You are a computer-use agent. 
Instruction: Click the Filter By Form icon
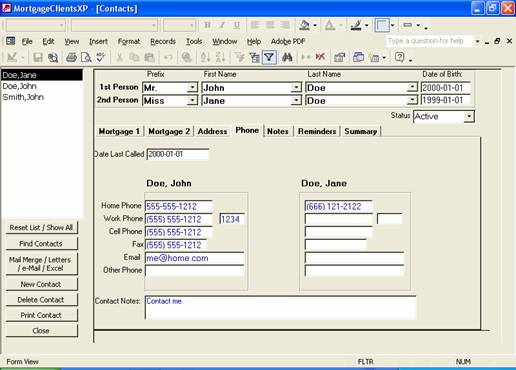coord(254,57)
